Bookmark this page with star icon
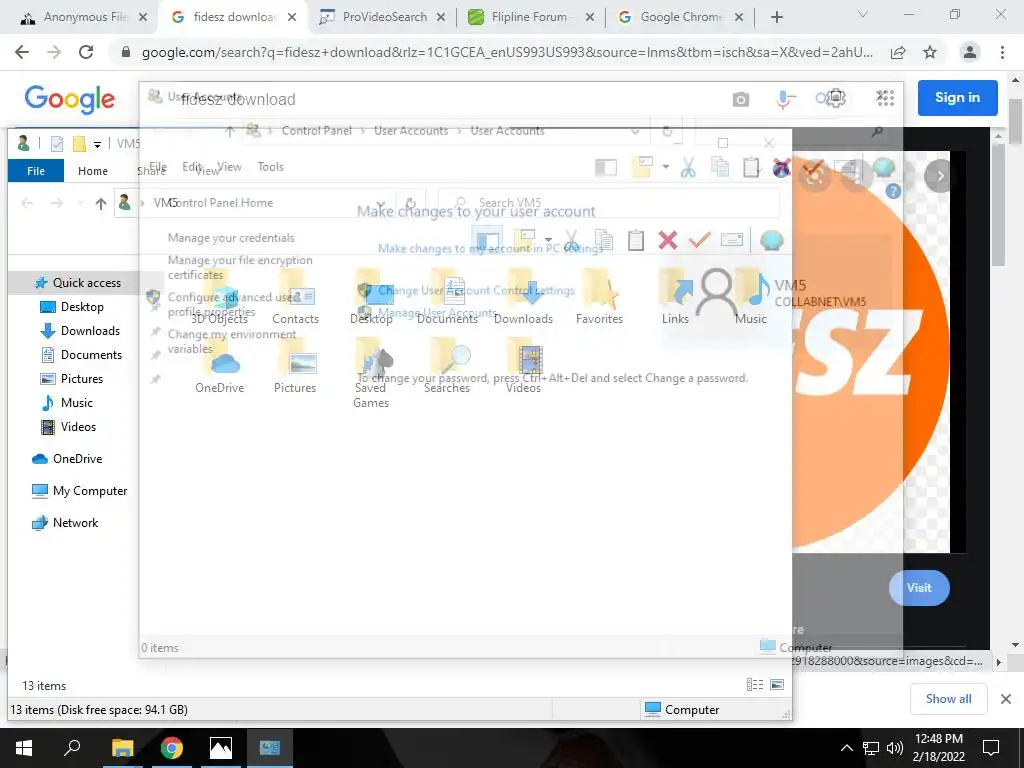The image size is (1024, 768). 930,52
